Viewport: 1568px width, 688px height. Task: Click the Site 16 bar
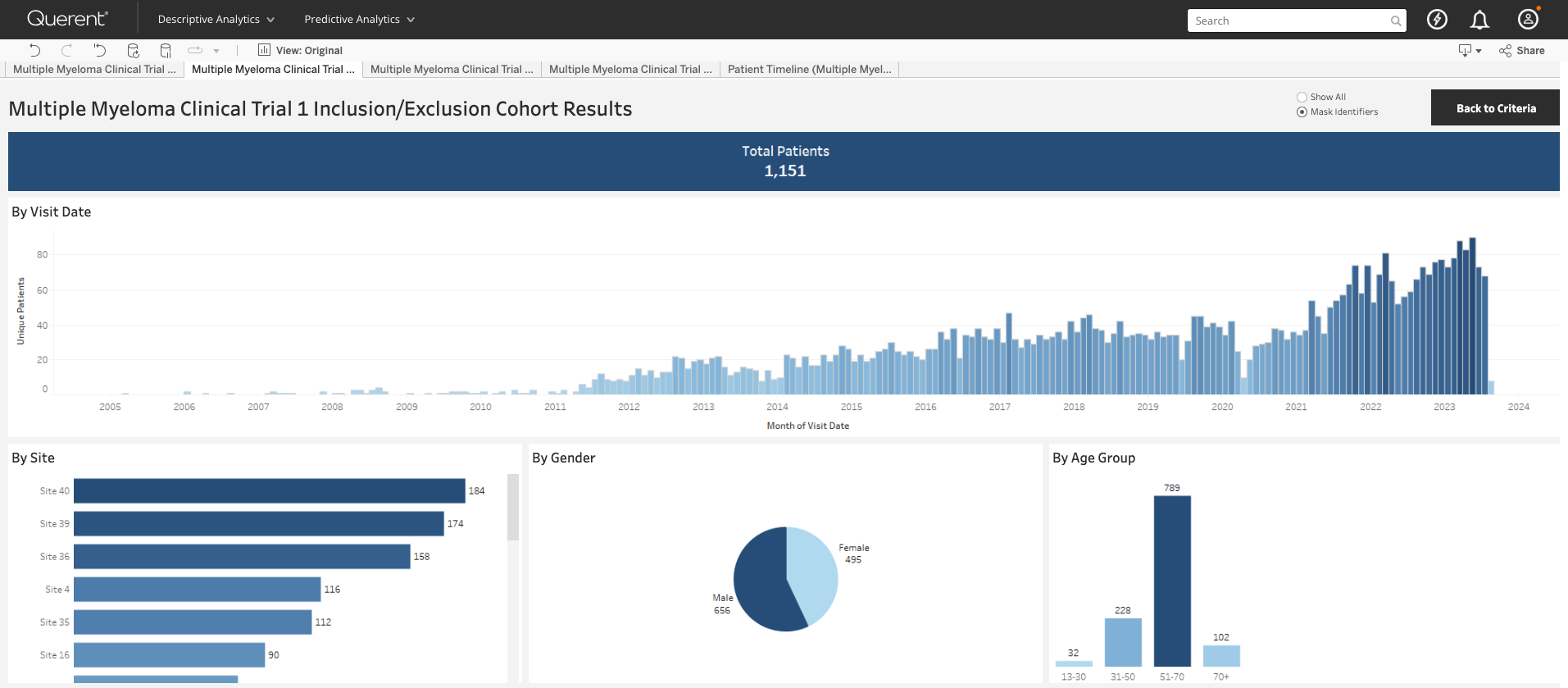point(170,654)
